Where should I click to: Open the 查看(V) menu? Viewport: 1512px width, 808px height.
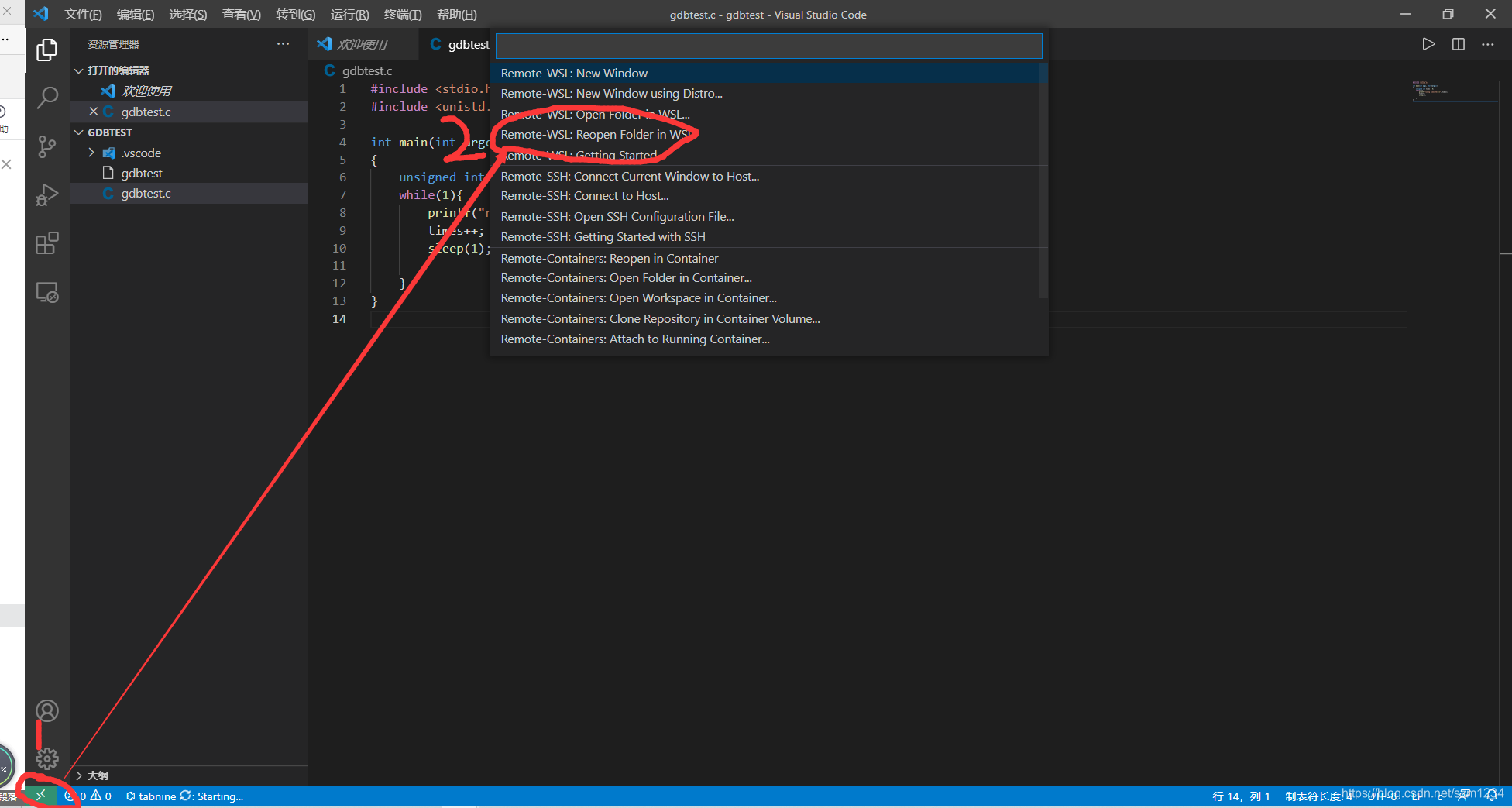(242, 15)
